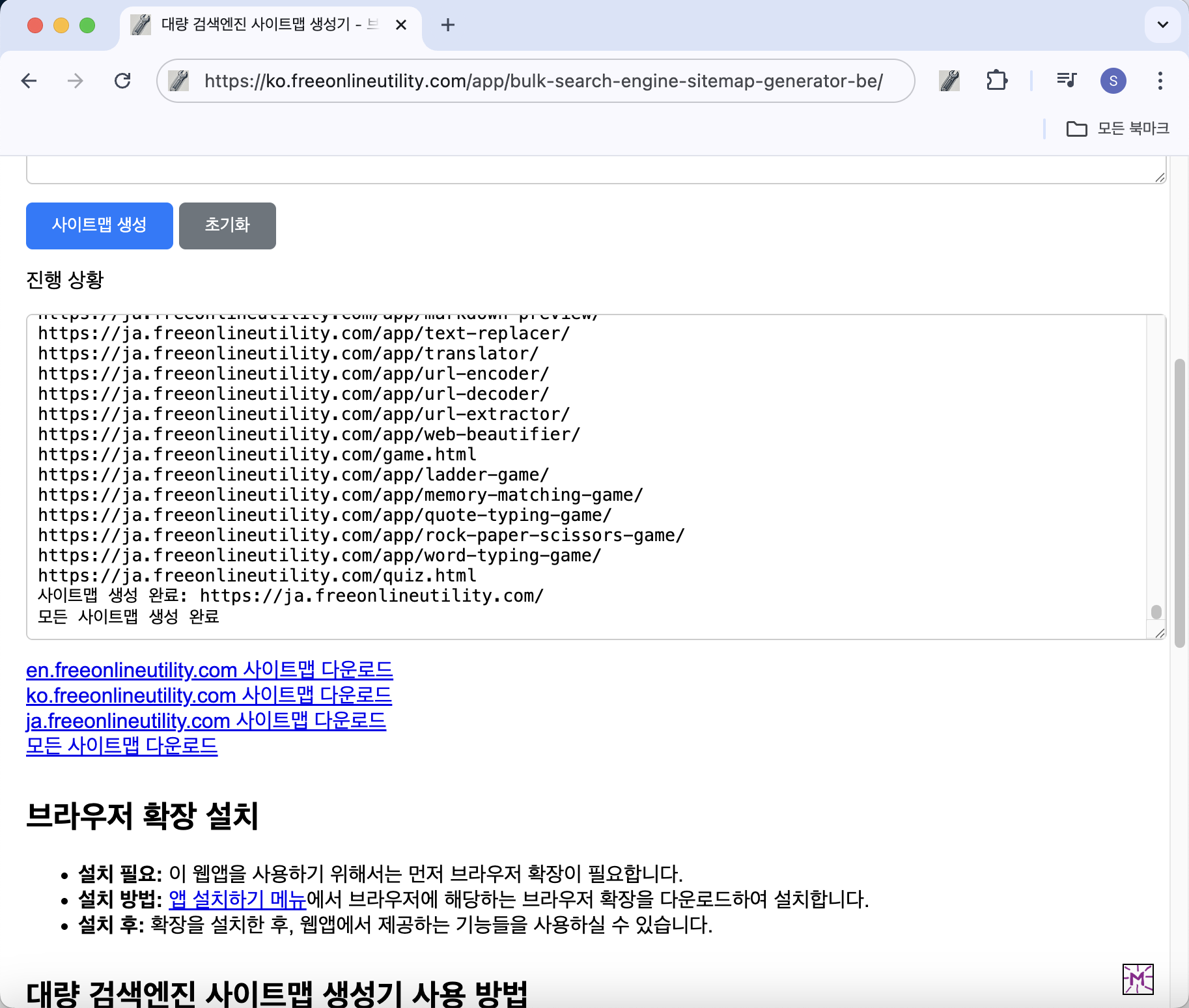Viewport: 1189px width, 1008px height.
Task: Click the upper textarea resize handle
Action: [1160, 177]
